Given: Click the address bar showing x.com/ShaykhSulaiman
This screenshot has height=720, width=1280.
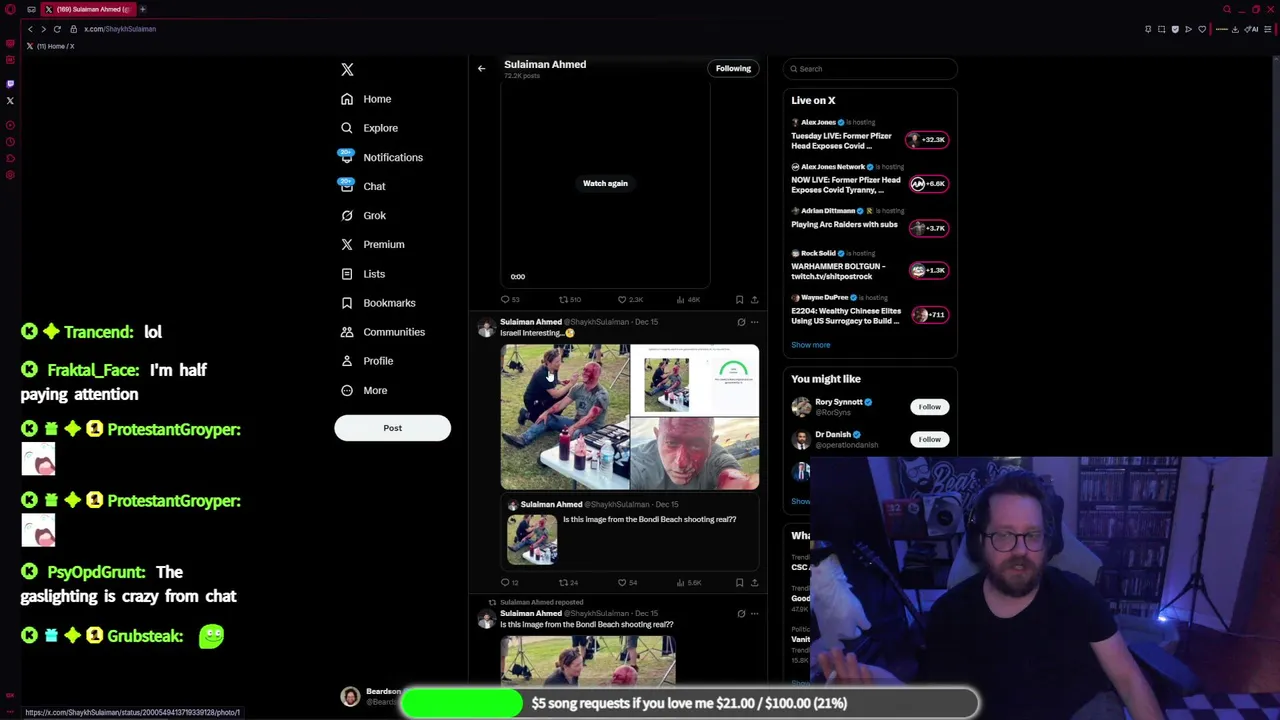Looking at the screenshot, I should [x=120, y=29].
